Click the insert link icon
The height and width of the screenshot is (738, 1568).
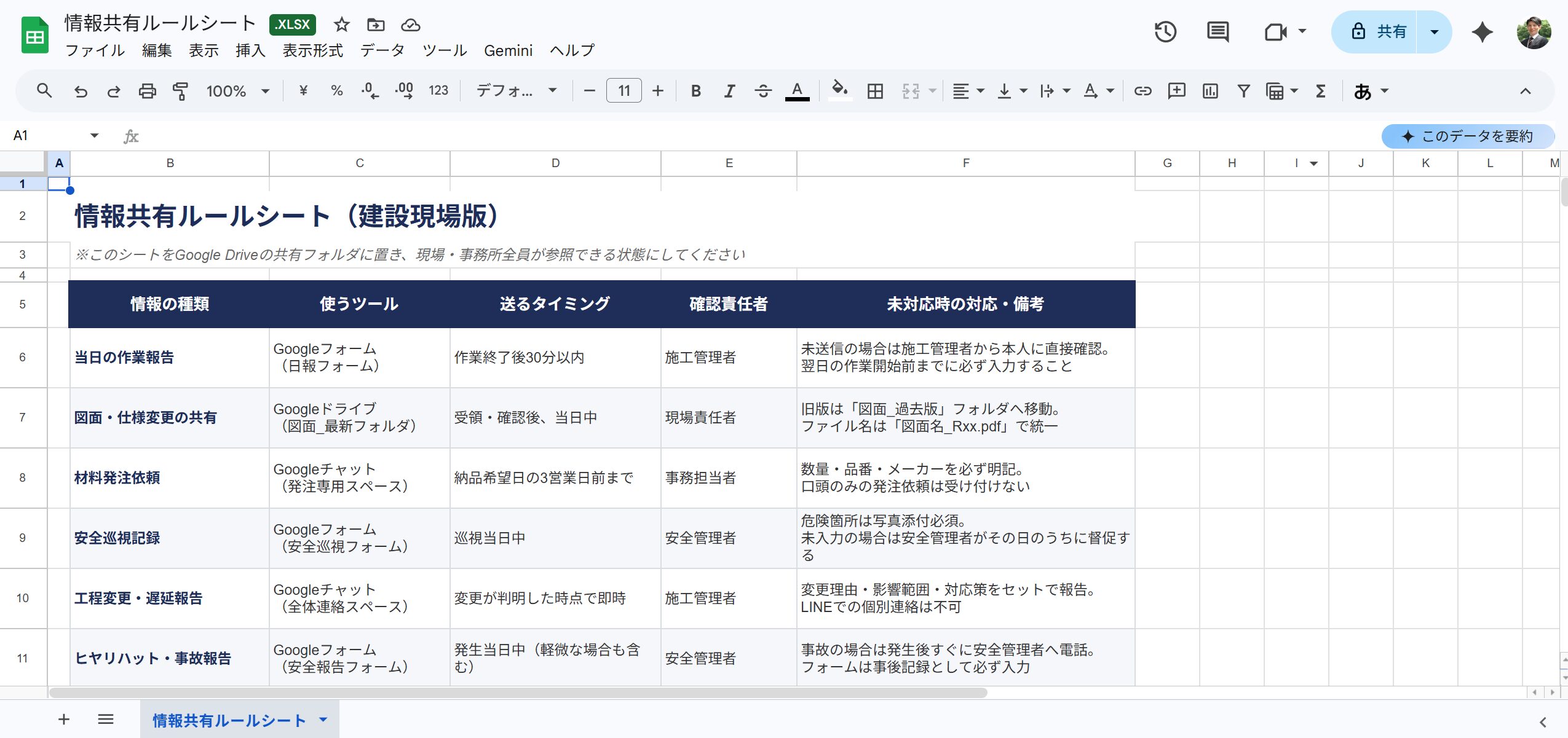pos(1142,91)
